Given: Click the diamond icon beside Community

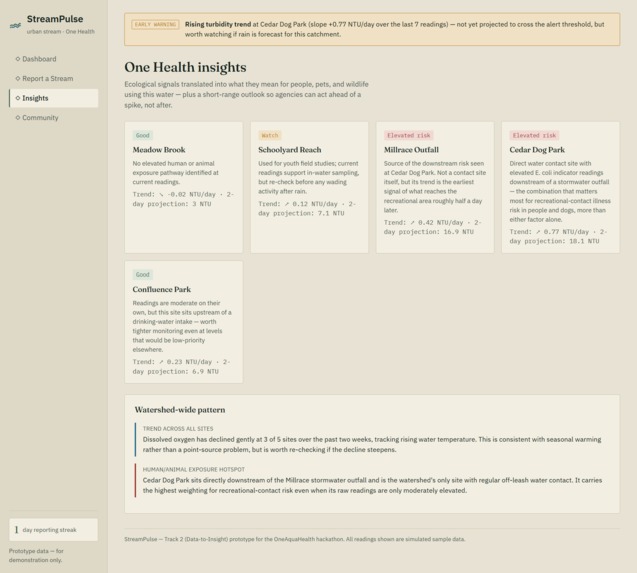Looking at the screenshot, I should [17, 117].
